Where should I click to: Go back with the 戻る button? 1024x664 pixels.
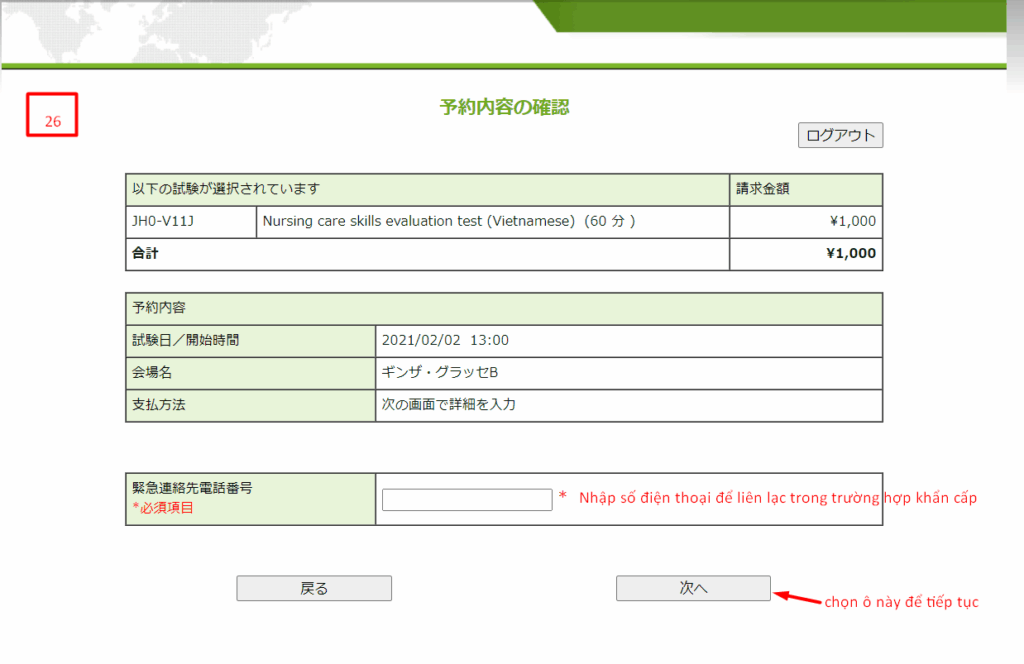point(314,588)
